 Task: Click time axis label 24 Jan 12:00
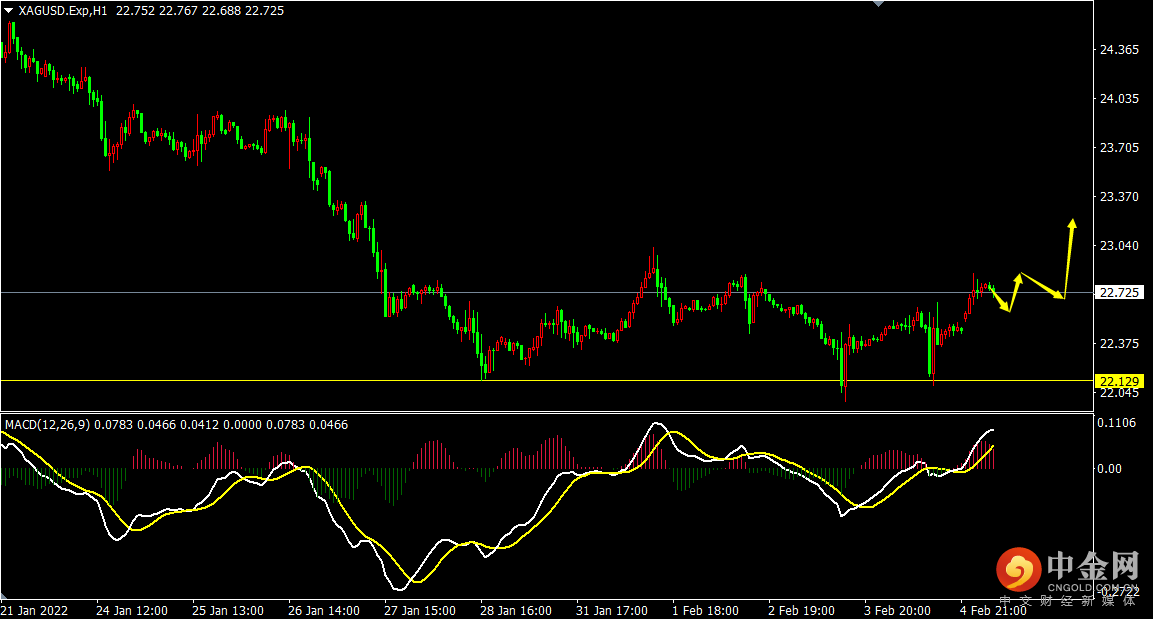pos(132,611)
